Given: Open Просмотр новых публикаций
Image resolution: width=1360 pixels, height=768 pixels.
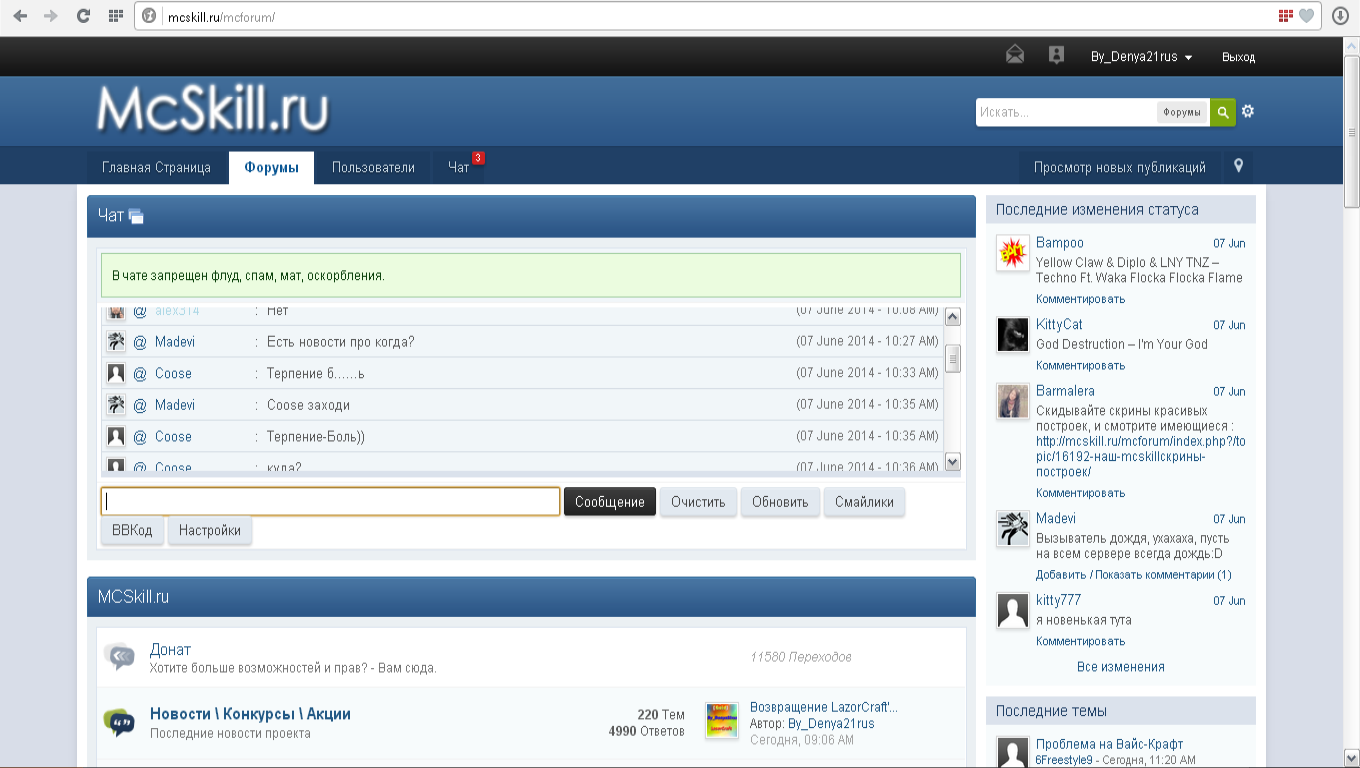Looking at the screenshot, I should tap(1120, 167).
